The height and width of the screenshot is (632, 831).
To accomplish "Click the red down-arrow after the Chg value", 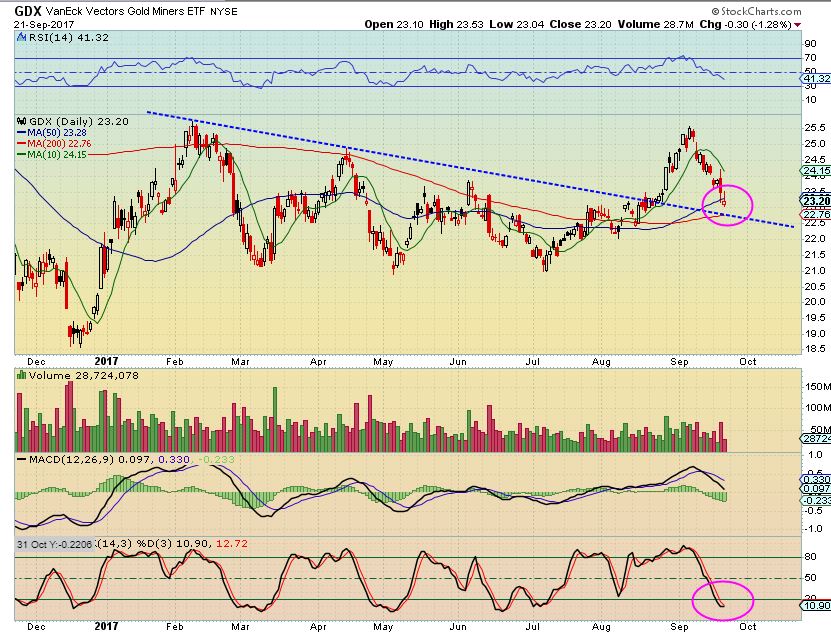I will click(798, 25).
